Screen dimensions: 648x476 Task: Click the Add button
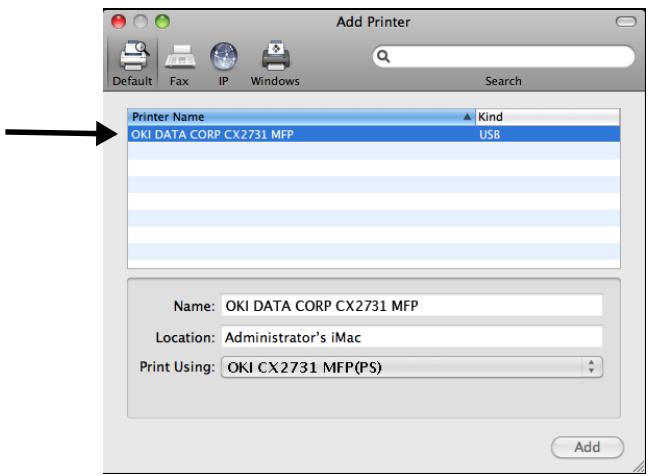[x=587, y=447]
